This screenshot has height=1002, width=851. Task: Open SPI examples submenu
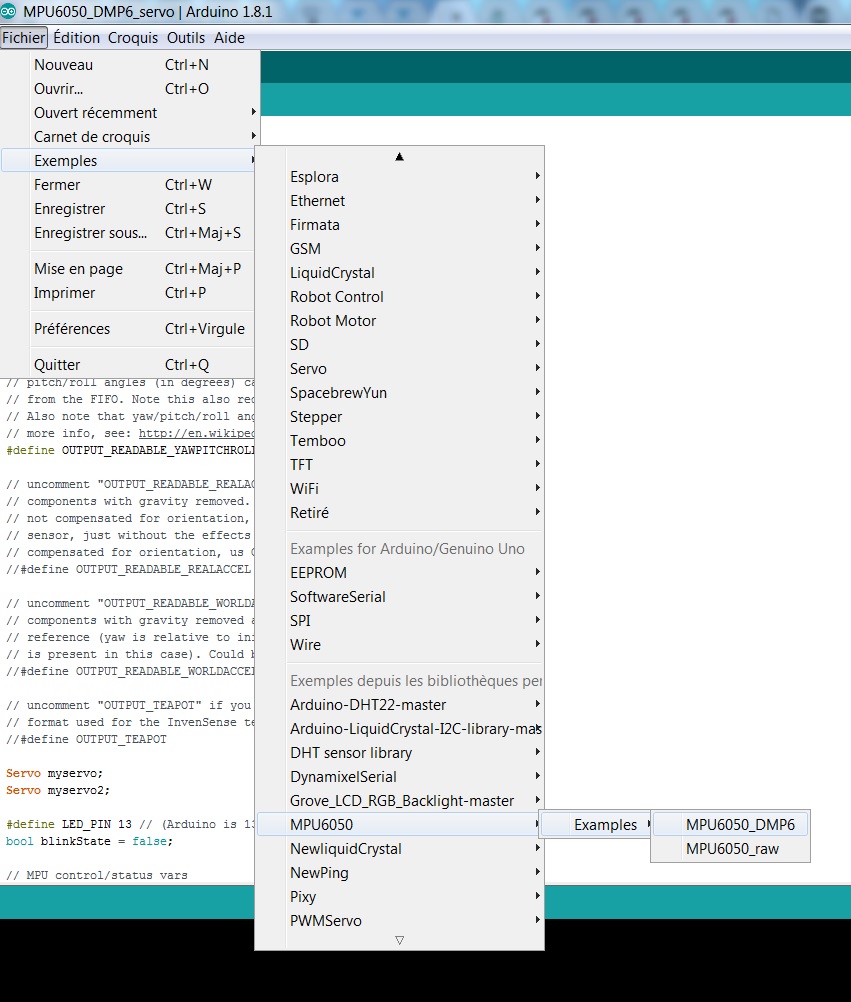click(x=400, y=620)
